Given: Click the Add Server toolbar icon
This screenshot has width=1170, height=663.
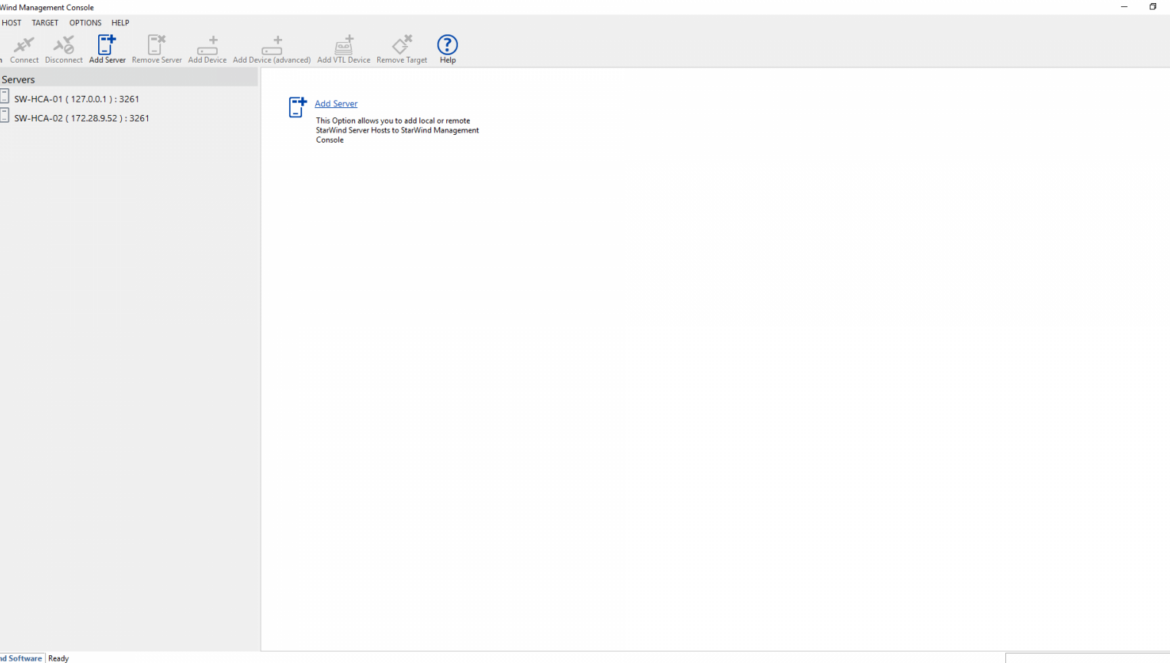Looking at the screenshot, I should [107, 45].
